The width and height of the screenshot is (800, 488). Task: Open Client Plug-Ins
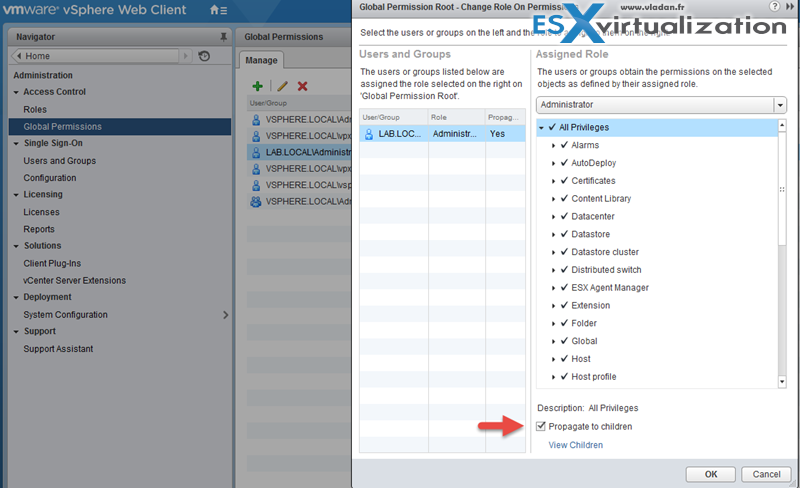coord(52,263)
